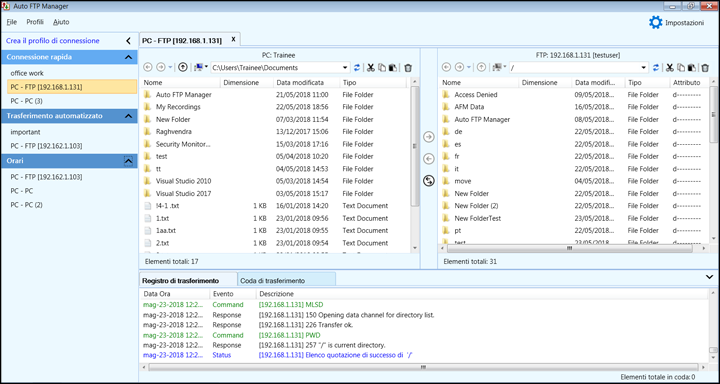Click the Impostazioni gear icon
Viewport: 720px width, 384px height.
point(655,23)
